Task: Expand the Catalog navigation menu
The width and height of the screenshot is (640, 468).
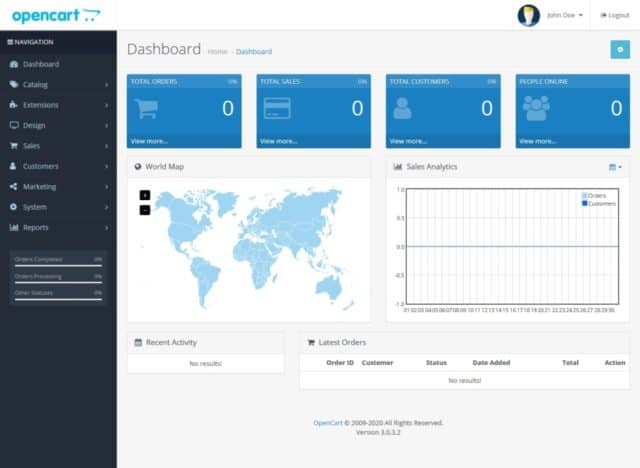Action: click(x=58, y=84)
